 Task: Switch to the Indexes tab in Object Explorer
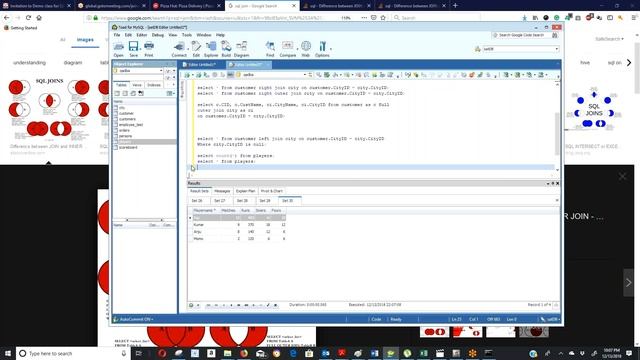(154, 85)
